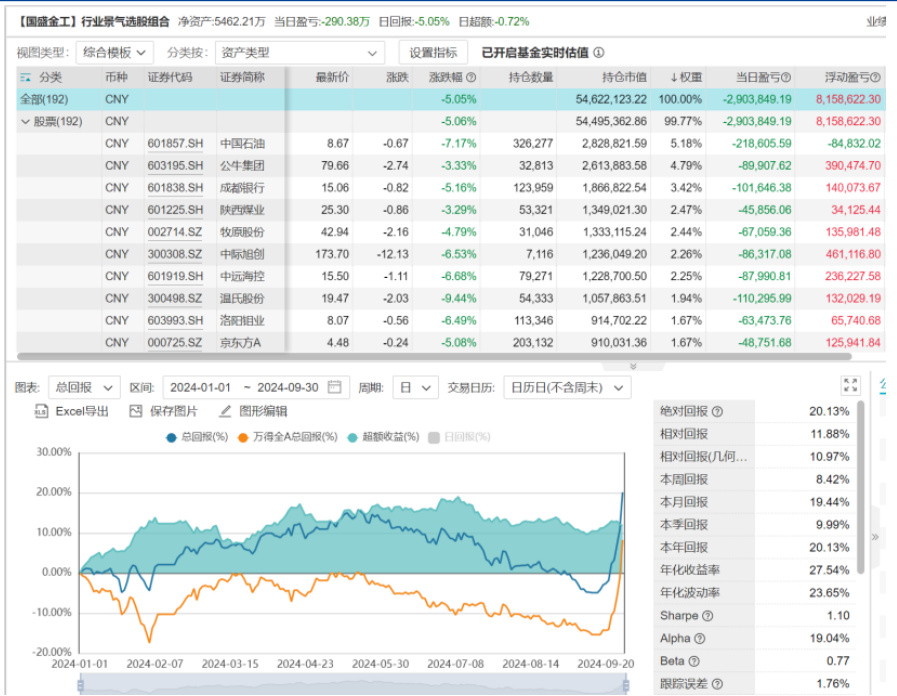Click the column settings icon before 分类 header

[x=25, y=78]
